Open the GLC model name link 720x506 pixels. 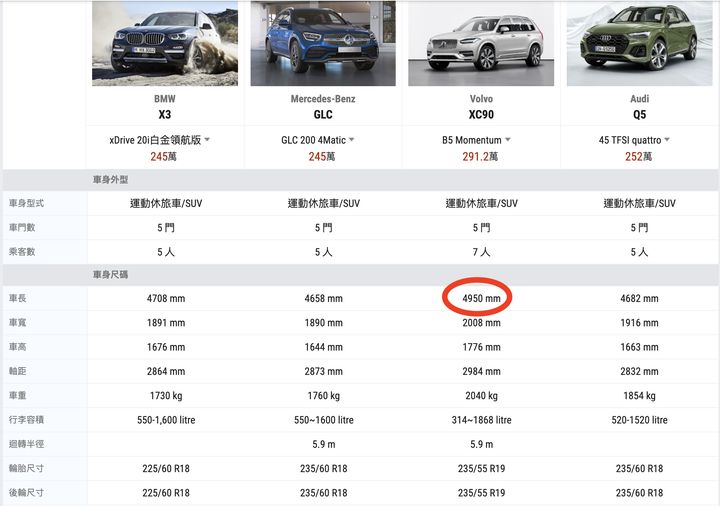pyautogui.click(x=323, y=114)
